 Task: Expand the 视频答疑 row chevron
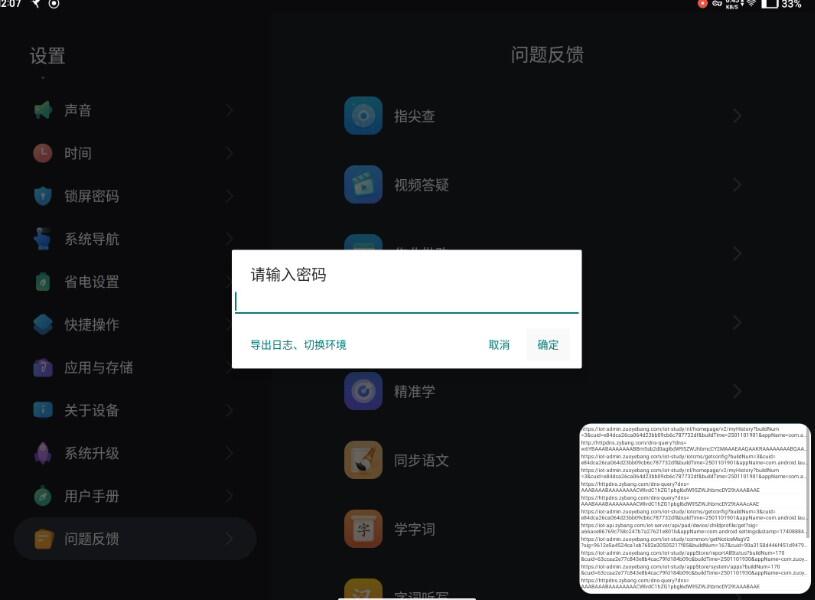pos(737,185)
